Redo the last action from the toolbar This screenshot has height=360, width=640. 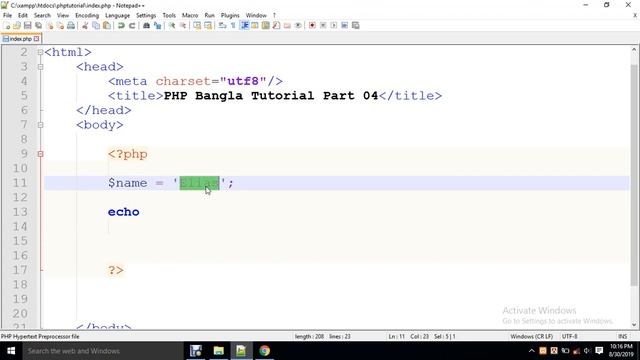[x=132, y=25]
